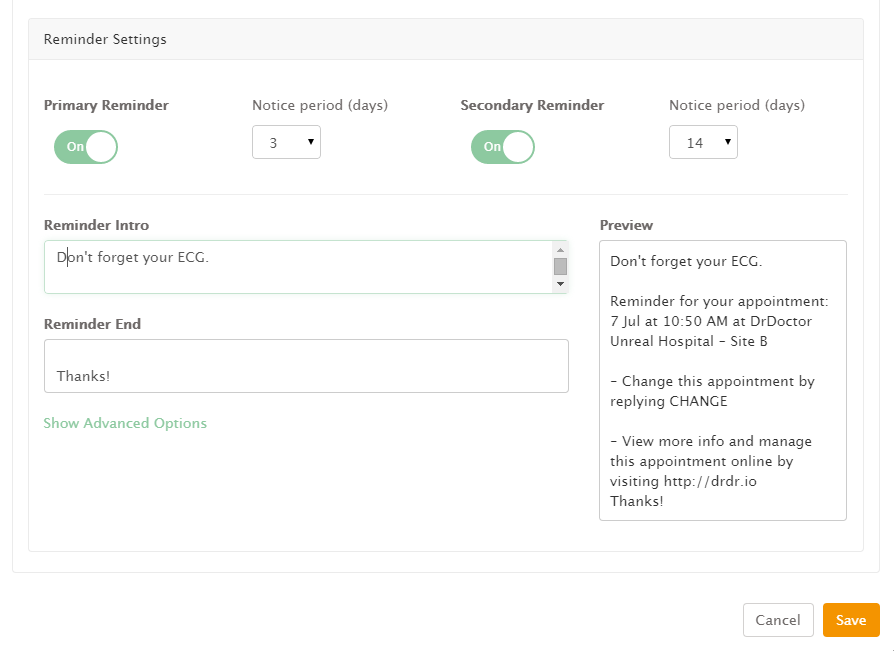Turn off the Primary Reminder toggle
894x651 pixels.
coord(86,147)
